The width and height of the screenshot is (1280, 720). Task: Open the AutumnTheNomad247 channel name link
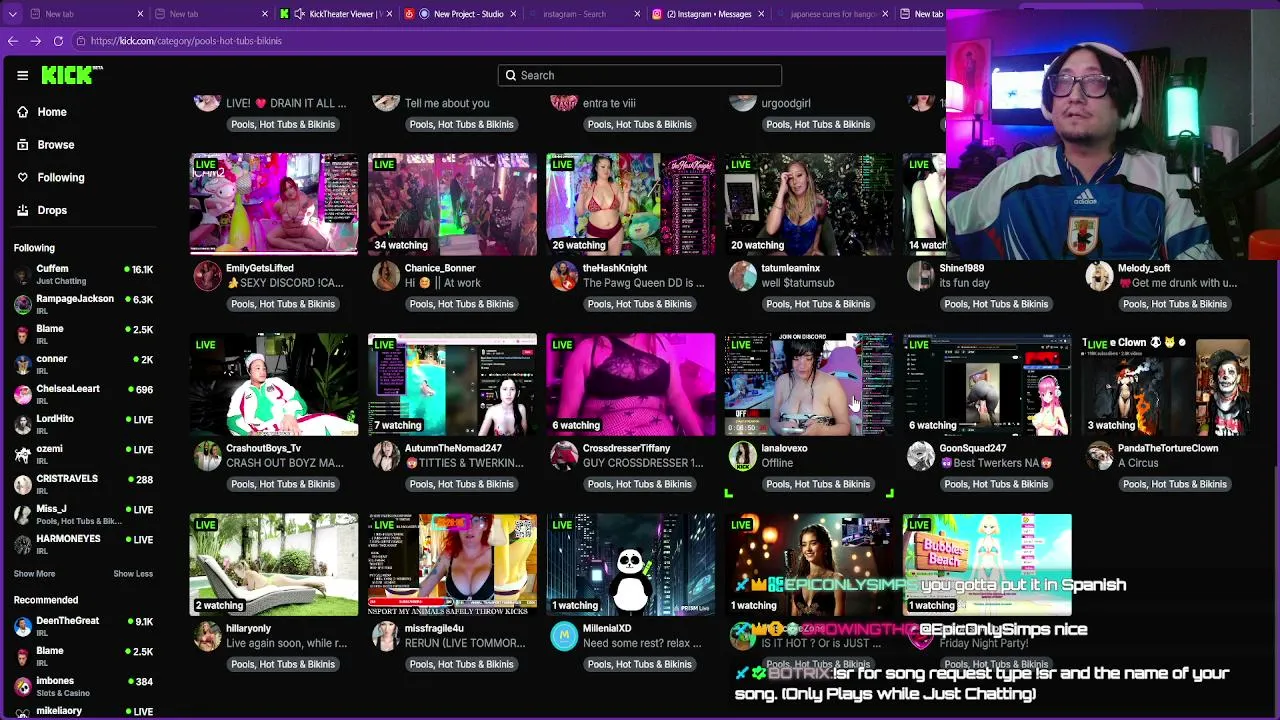pos(453,448)
